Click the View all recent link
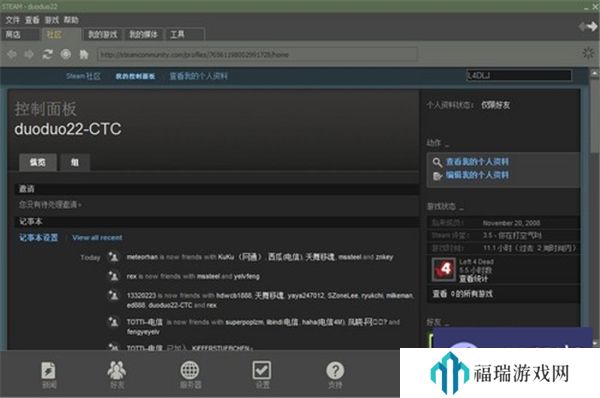This screenshot has height=398, width=600. tap(97, 238)
